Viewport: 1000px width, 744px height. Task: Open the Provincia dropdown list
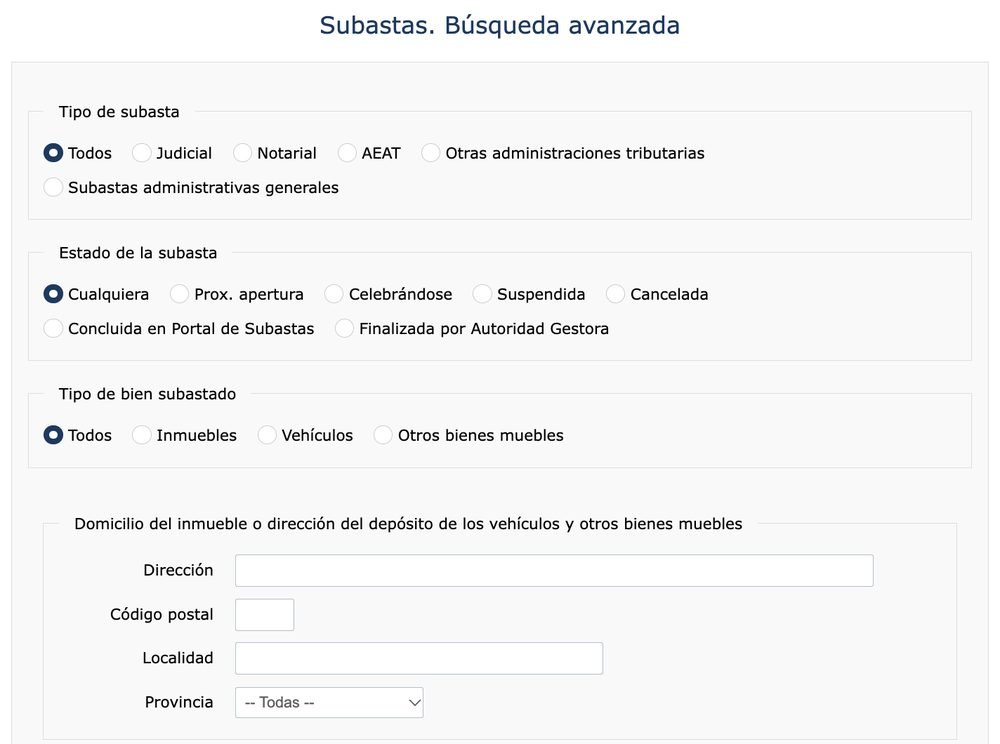pyautogui.click(x=329, y=703)
